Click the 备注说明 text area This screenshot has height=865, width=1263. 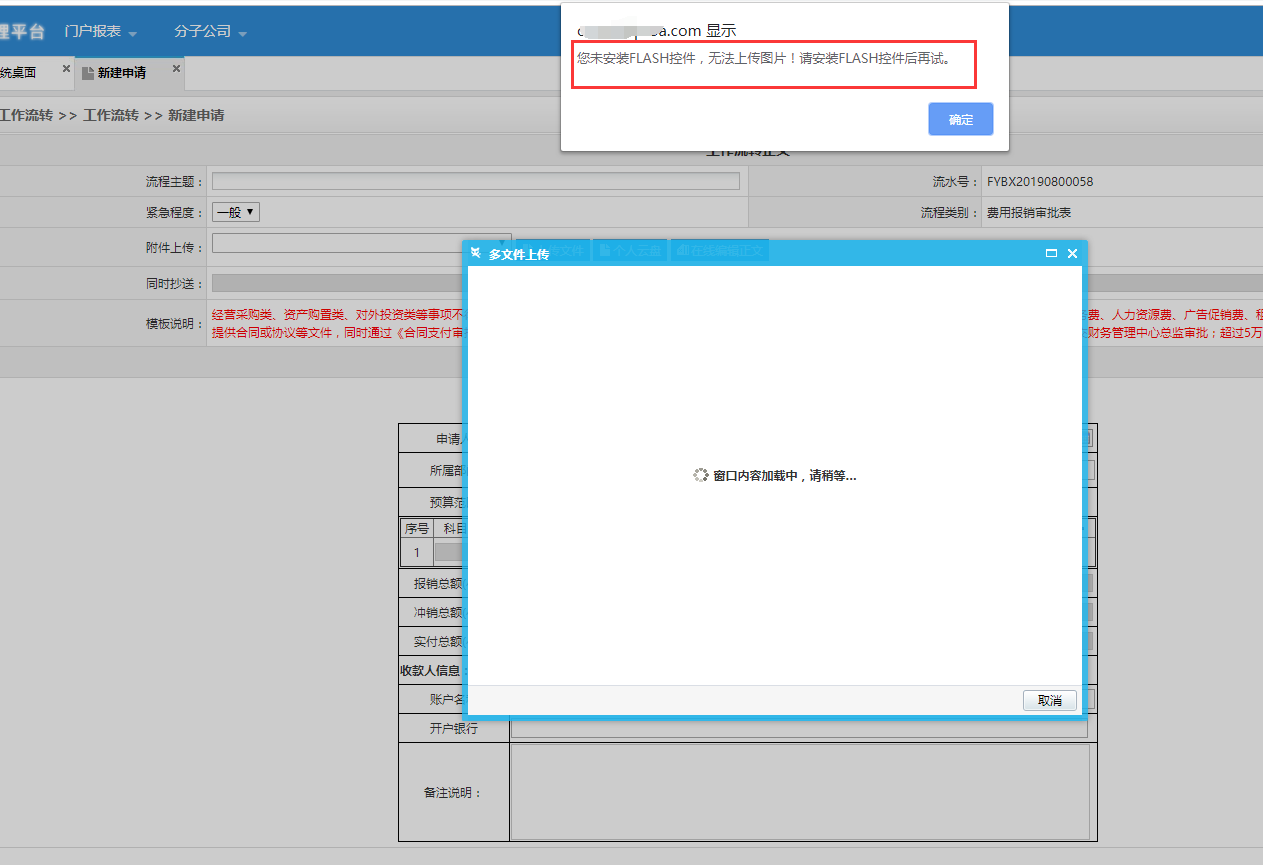click(798, 792)
